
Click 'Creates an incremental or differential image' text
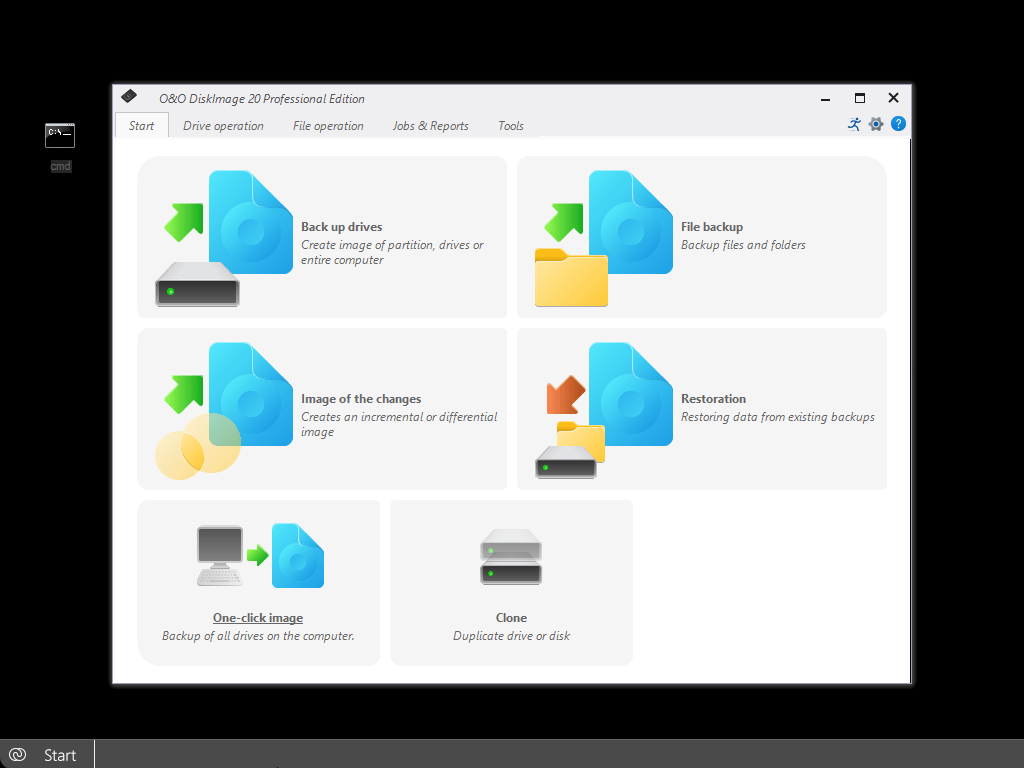point(399,424)
